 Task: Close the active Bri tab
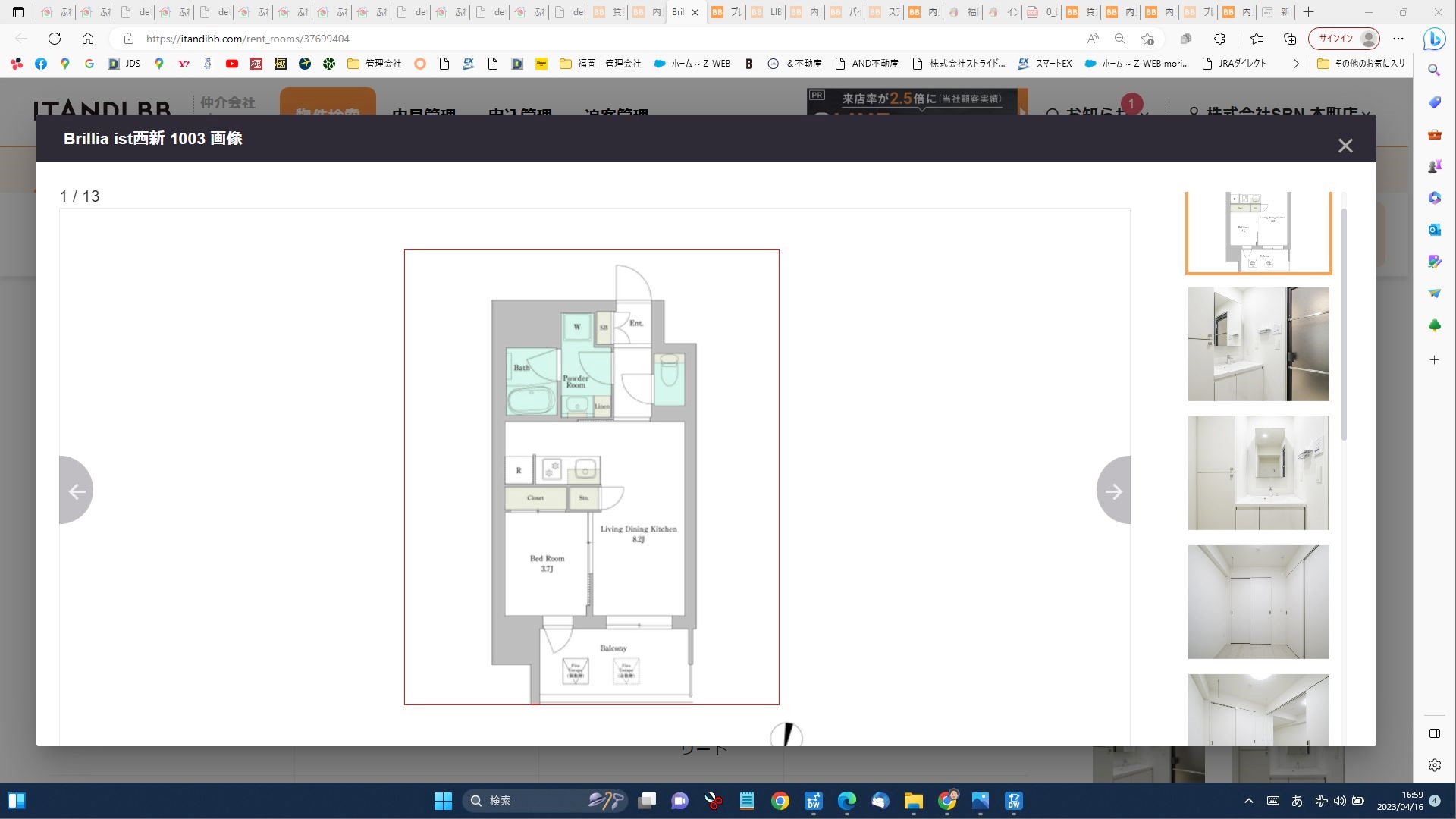click(695, 12)
